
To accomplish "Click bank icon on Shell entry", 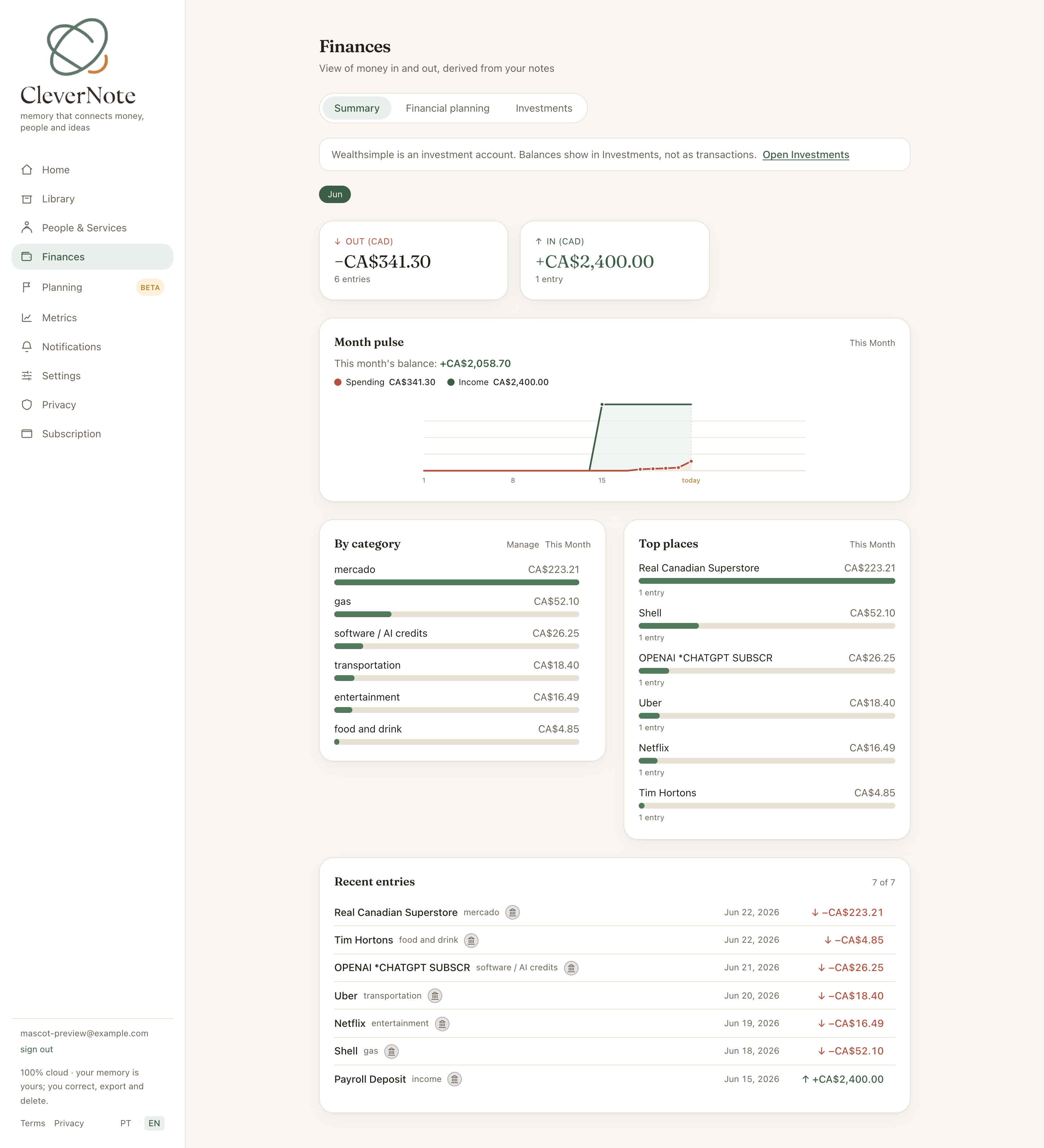I will point(391,1052).
